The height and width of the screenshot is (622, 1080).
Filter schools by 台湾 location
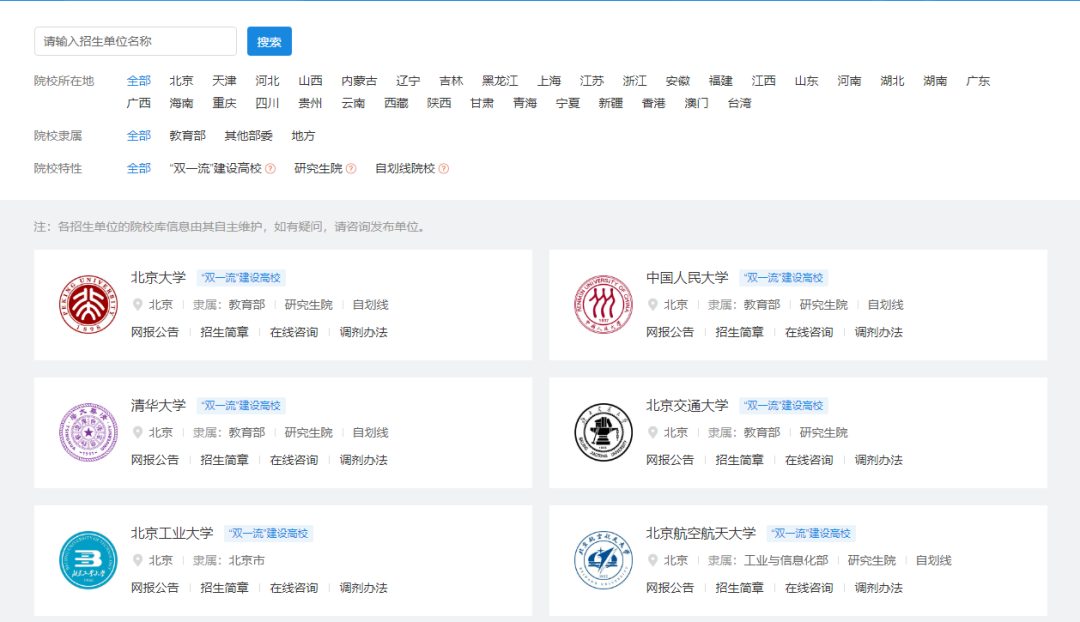[740, 103]
